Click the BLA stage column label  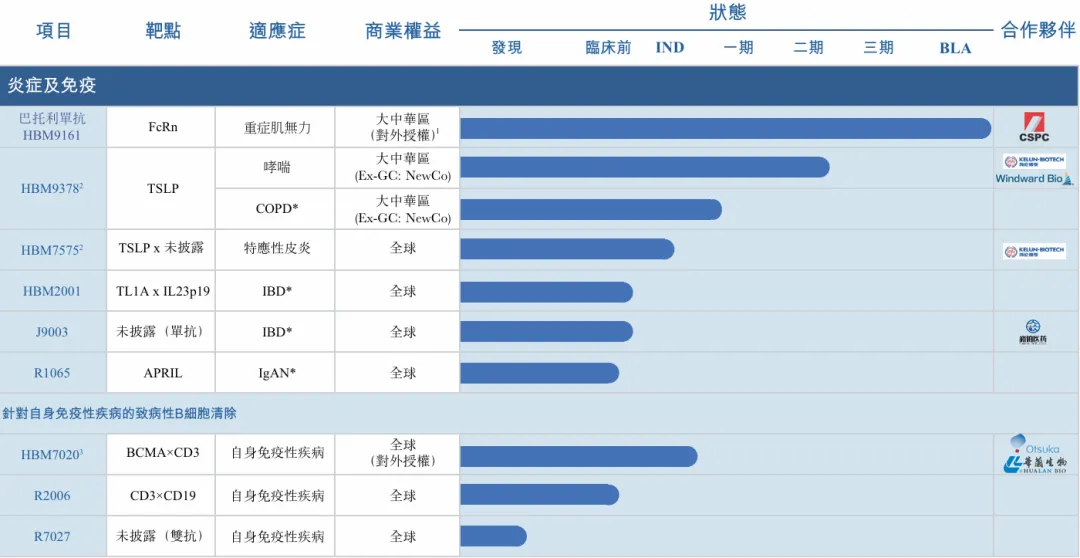955,48
